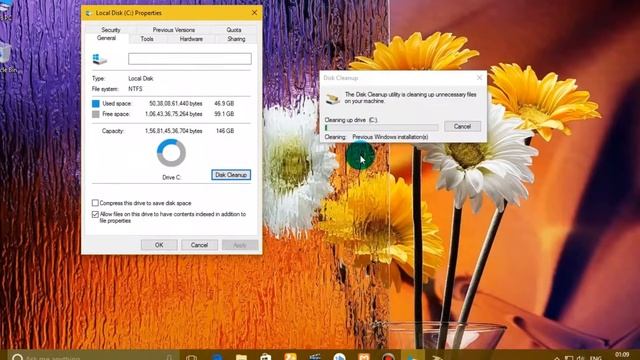The image size is (640, 360).
Task: Open the Quota tab
Action: (x=233, y=30)
